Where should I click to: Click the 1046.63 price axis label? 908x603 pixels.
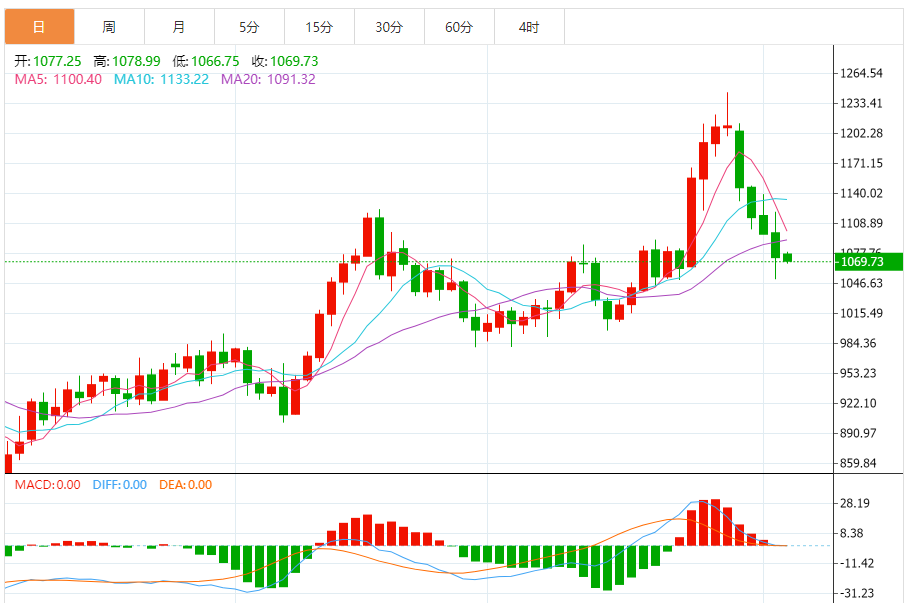click(x=861, y=283)
